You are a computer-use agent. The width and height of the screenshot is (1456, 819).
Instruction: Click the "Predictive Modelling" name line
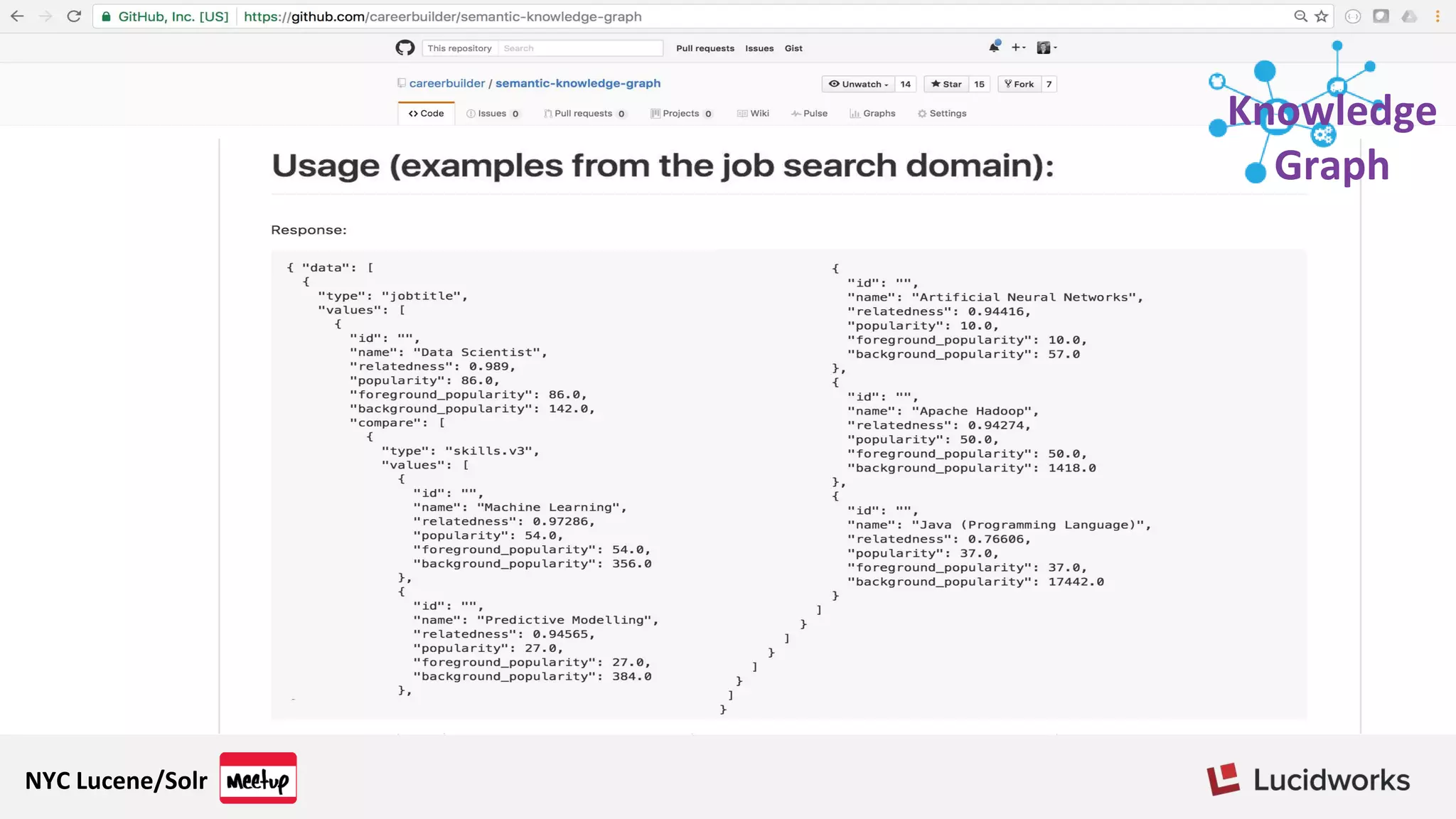pos(535,620)
